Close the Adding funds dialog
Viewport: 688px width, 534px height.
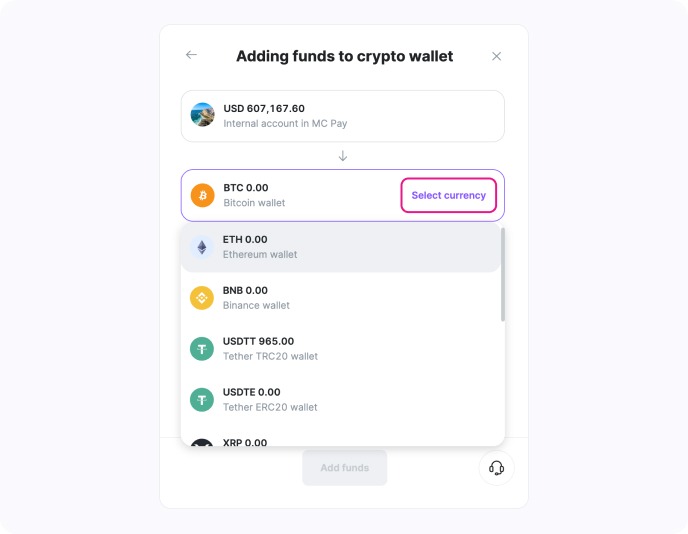tap(496, 56)
